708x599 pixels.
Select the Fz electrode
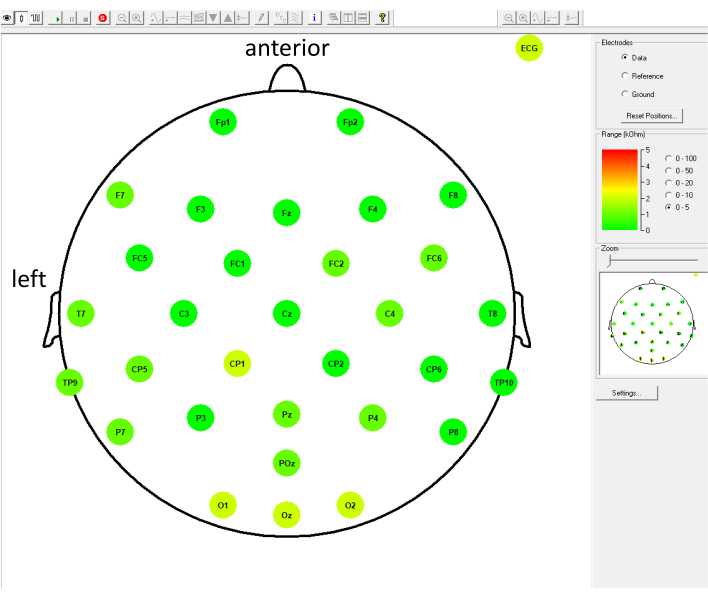[x=287, y=213]
